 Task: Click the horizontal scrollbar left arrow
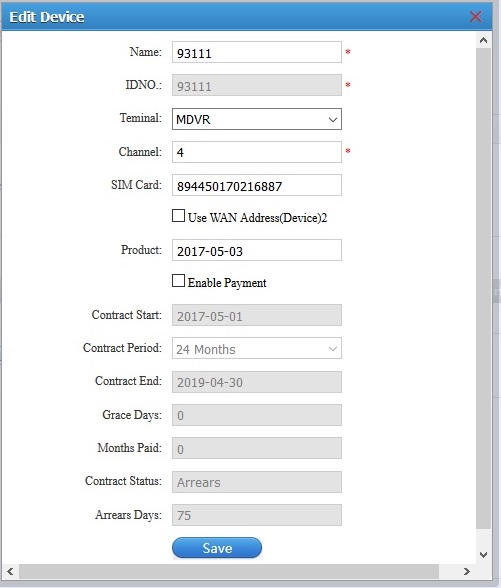point(10,572)
